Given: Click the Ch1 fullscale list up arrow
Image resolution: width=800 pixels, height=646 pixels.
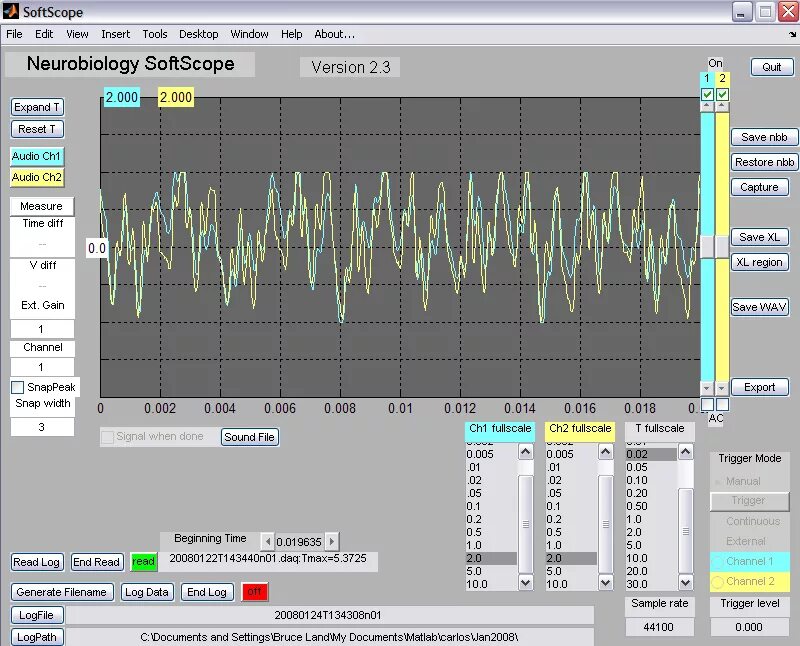Looking at the screenshot, I should click(526, 452).
